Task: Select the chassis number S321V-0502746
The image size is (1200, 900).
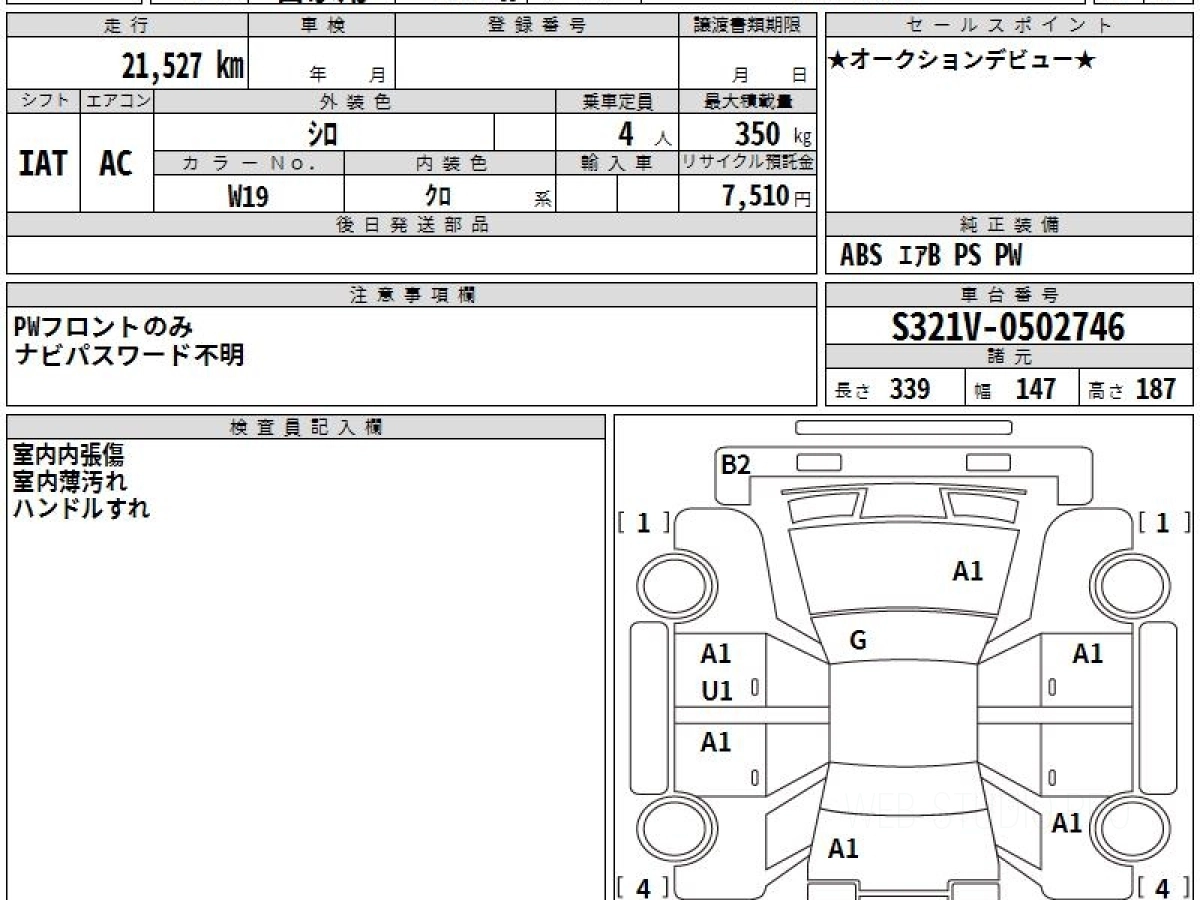Action: point(1008,327)
